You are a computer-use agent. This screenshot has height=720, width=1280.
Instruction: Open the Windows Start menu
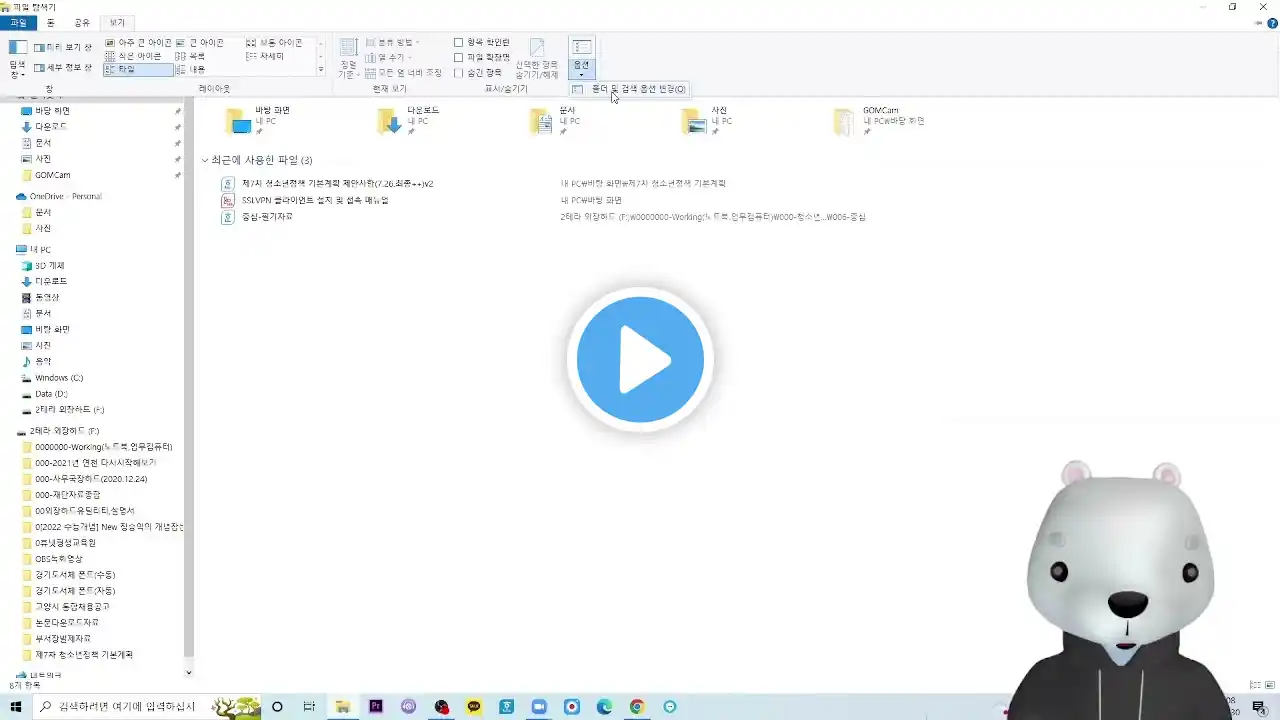pyautogui.click(x=16, y=707)
